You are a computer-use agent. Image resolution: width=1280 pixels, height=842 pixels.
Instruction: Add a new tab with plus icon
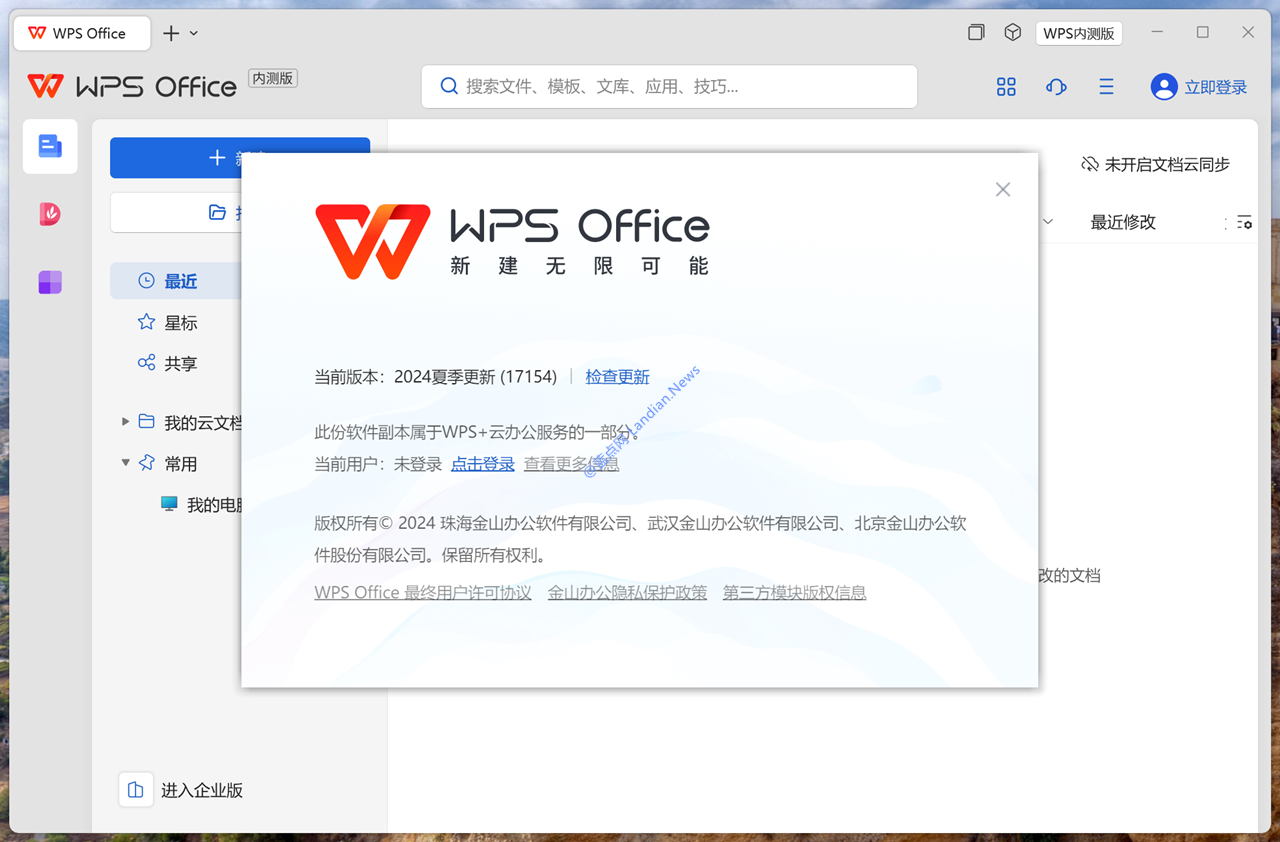(171, 33)
